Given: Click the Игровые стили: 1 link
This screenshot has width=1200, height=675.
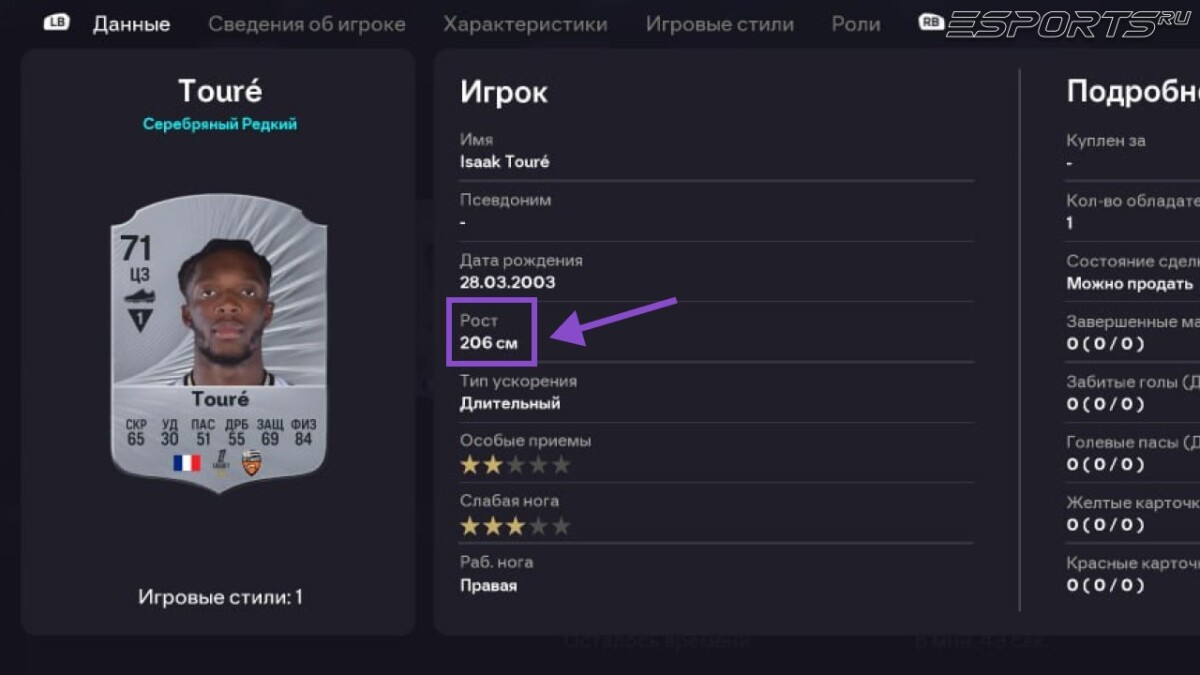Looking at the screenshot, I should tap(220, 597).
